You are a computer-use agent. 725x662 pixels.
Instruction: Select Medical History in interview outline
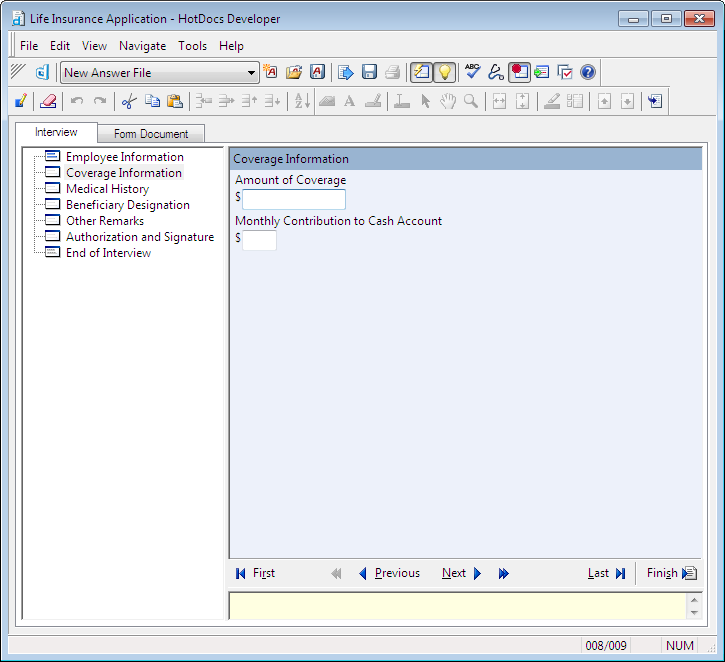(x=107, y=189)
